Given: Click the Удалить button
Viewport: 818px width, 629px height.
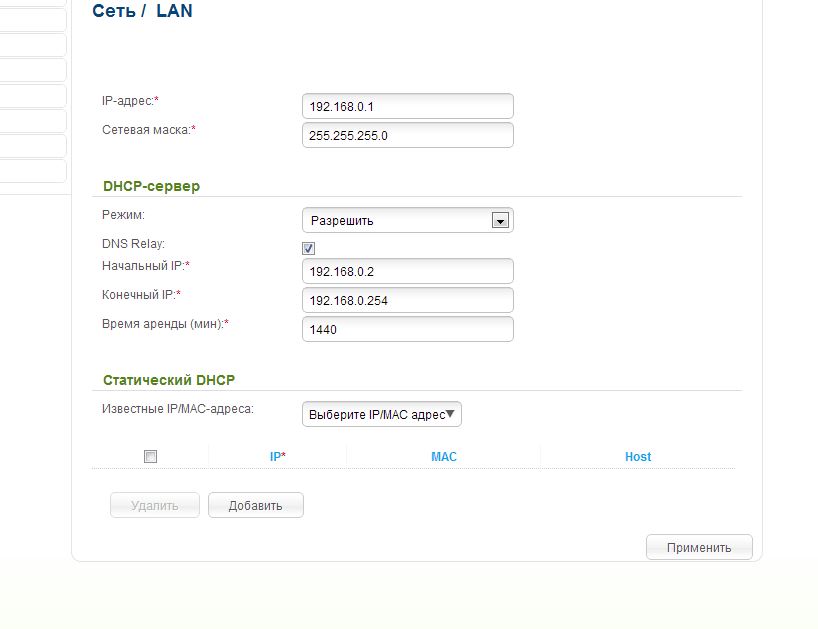Looking at the screenshot, I should point(154,505).
